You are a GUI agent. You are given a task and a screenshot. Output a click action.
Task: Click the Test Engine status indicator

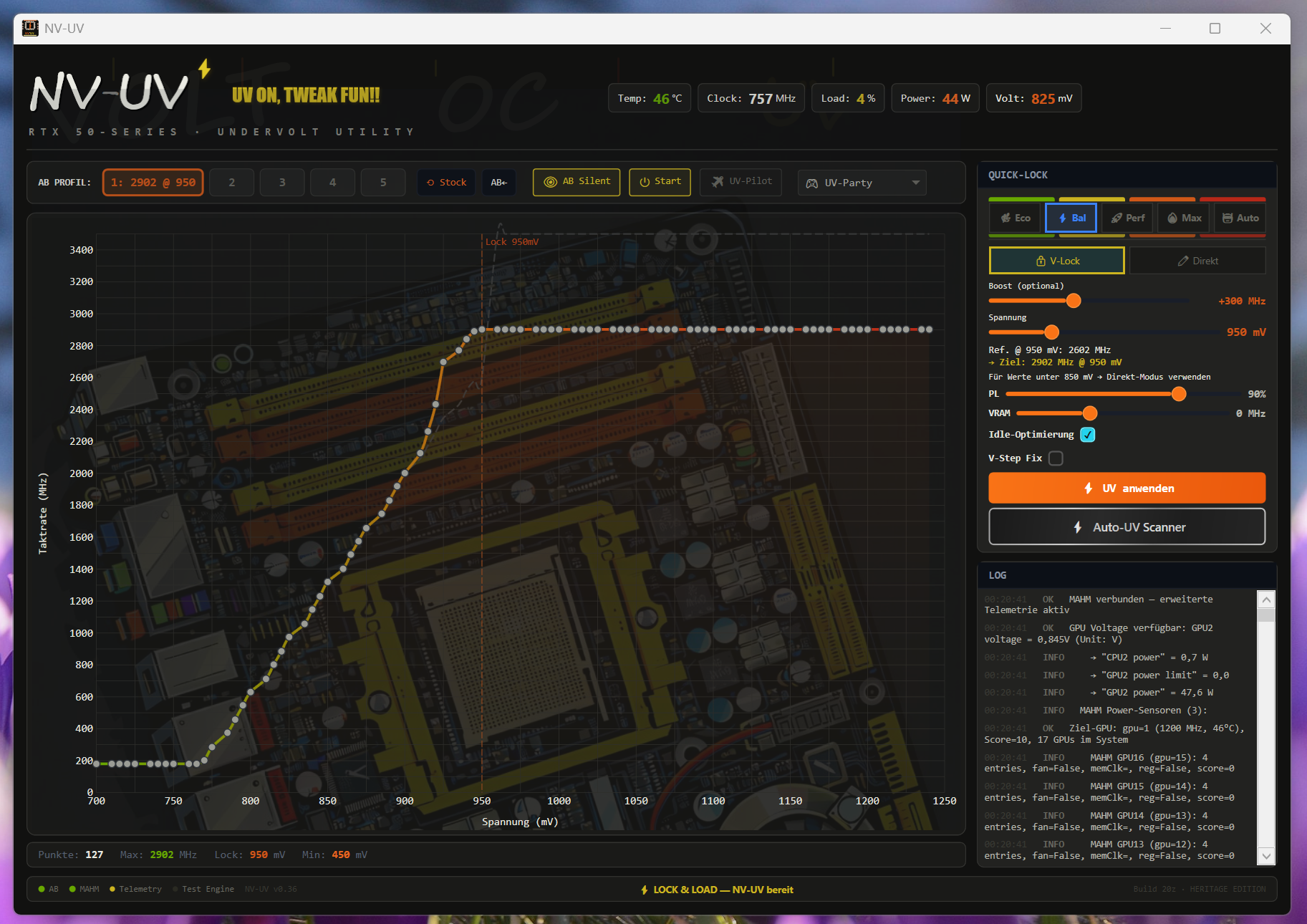[x=203, y=889]
